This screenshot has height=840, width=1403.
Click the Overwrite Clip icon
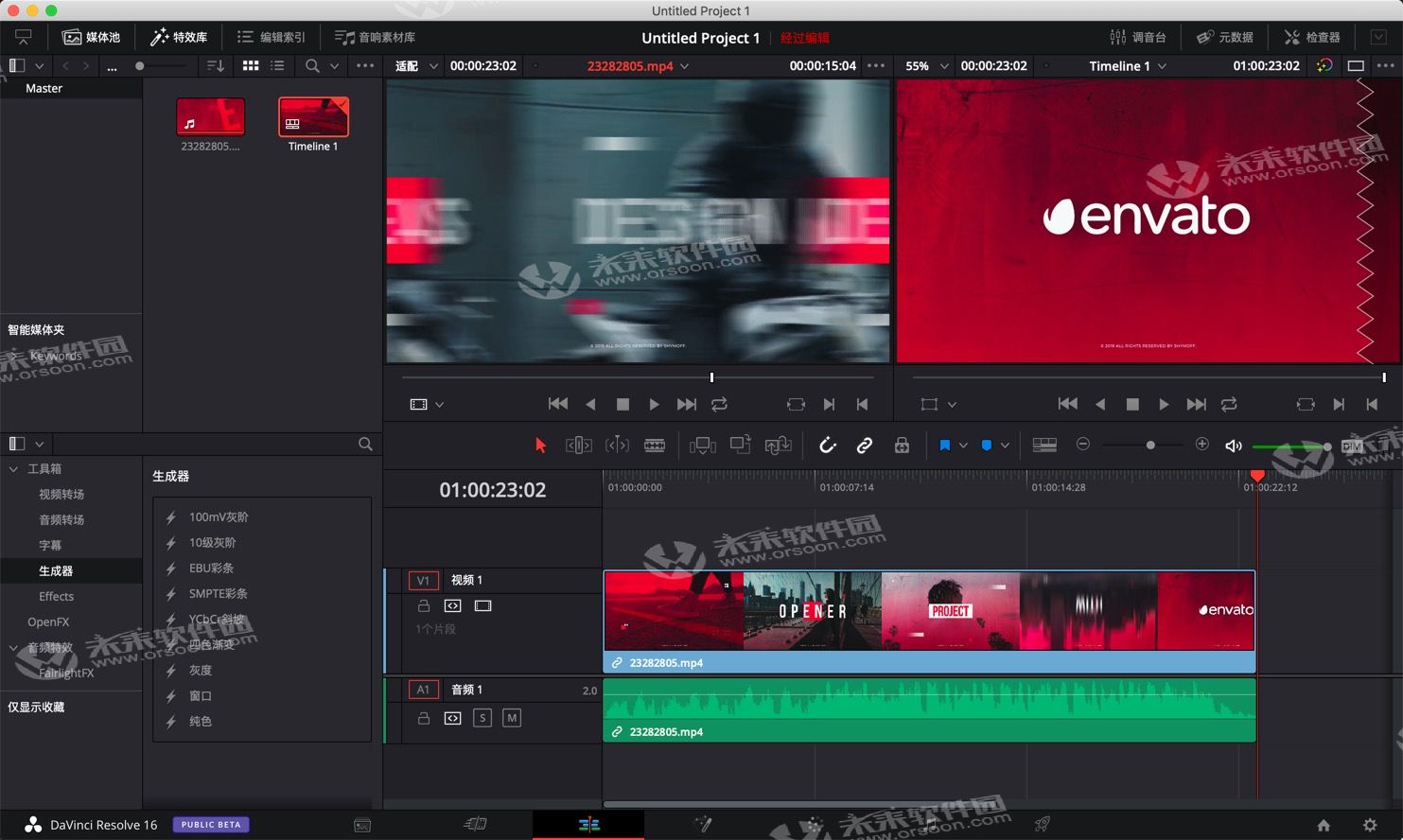click(740, 446)
